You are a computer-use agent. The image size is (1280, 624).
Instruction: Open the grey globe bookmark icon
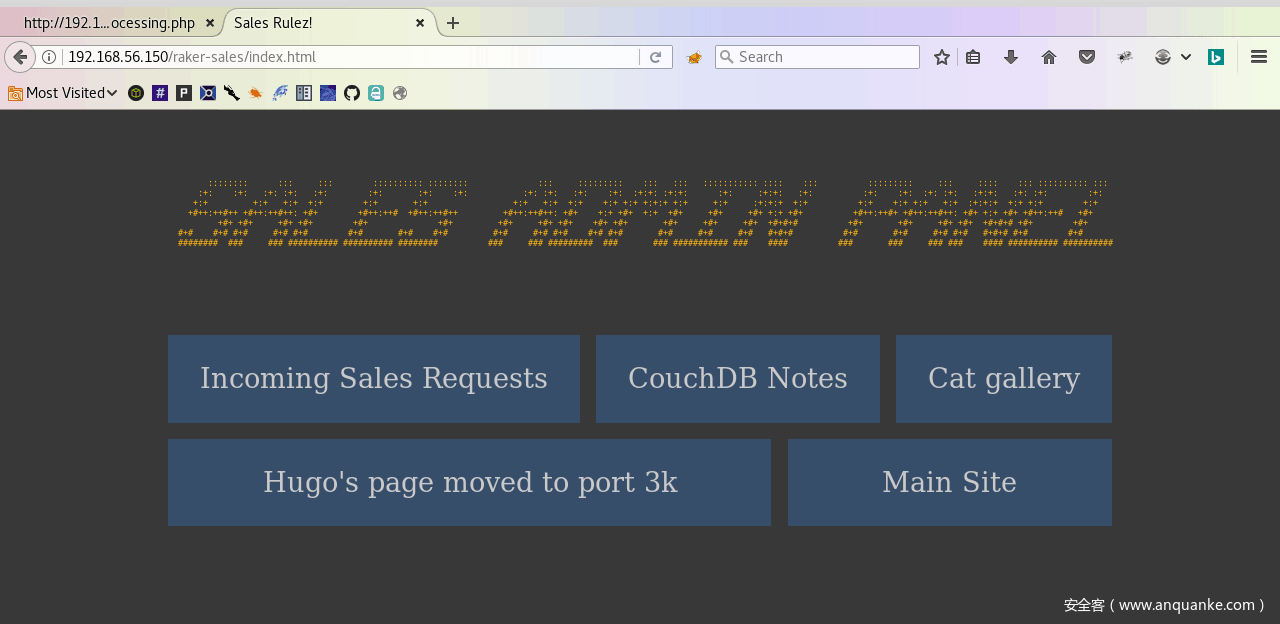pos(400,93)
